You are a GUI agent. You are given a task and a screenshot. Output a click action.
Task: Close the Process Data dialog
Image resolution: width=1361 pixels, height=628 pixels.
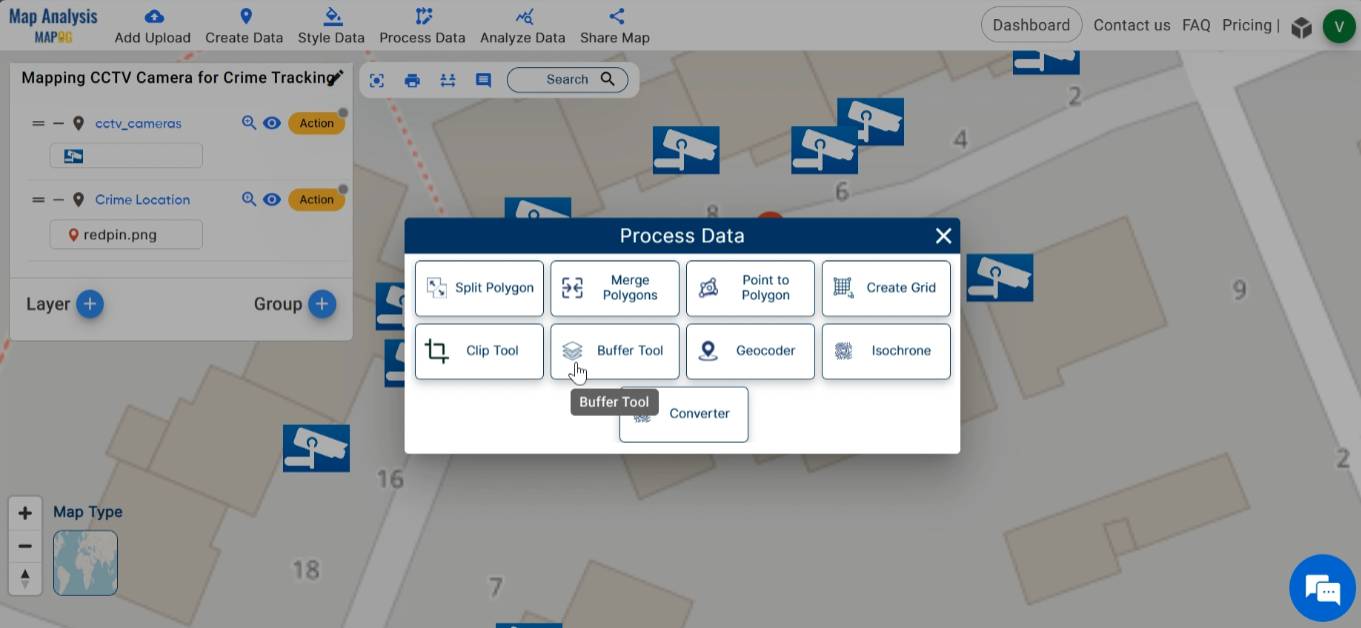pyautogui.click(x=943, y=236)
